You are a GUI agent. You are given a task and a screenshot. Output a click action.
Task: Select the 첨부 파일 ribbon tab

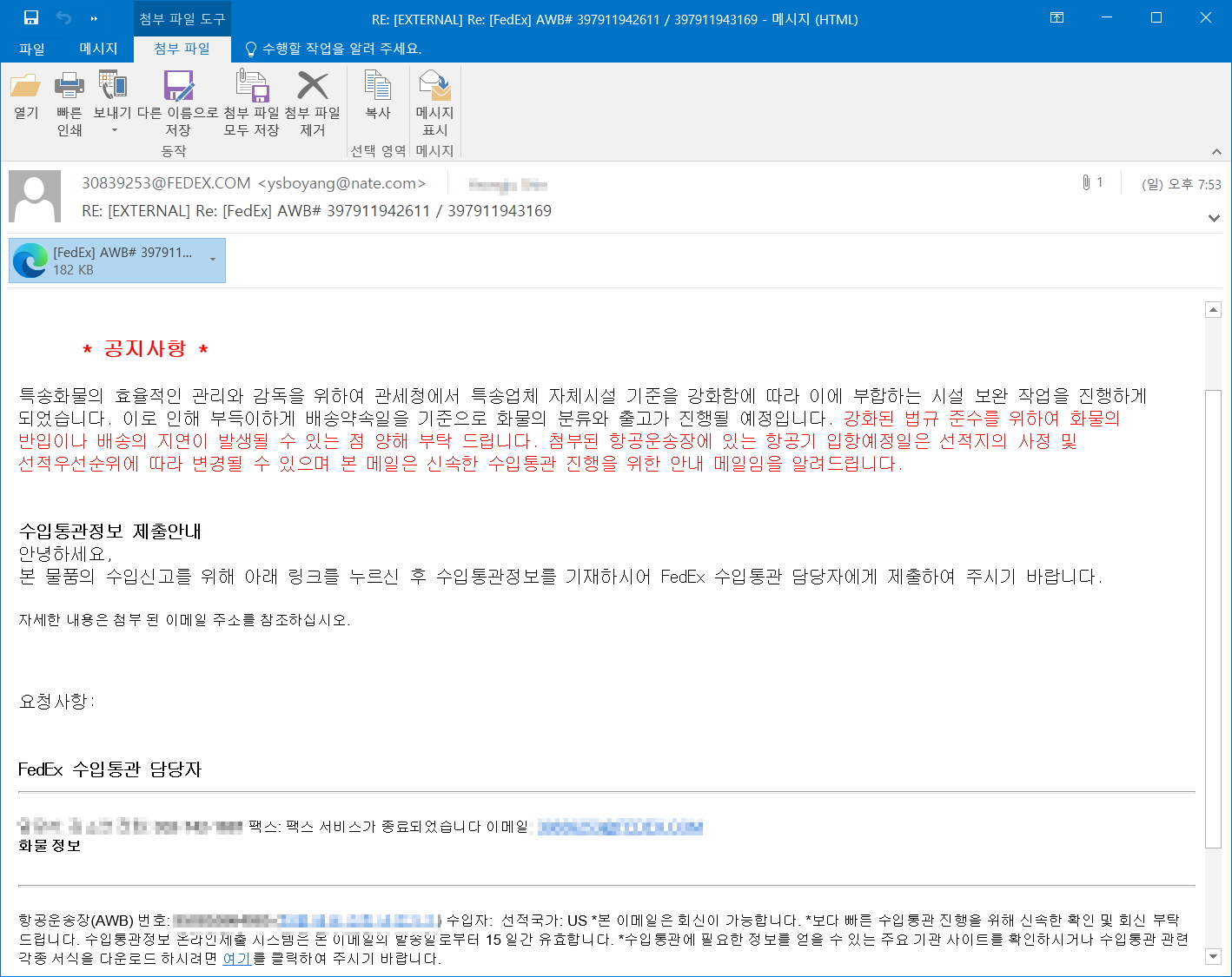(182, 49)
